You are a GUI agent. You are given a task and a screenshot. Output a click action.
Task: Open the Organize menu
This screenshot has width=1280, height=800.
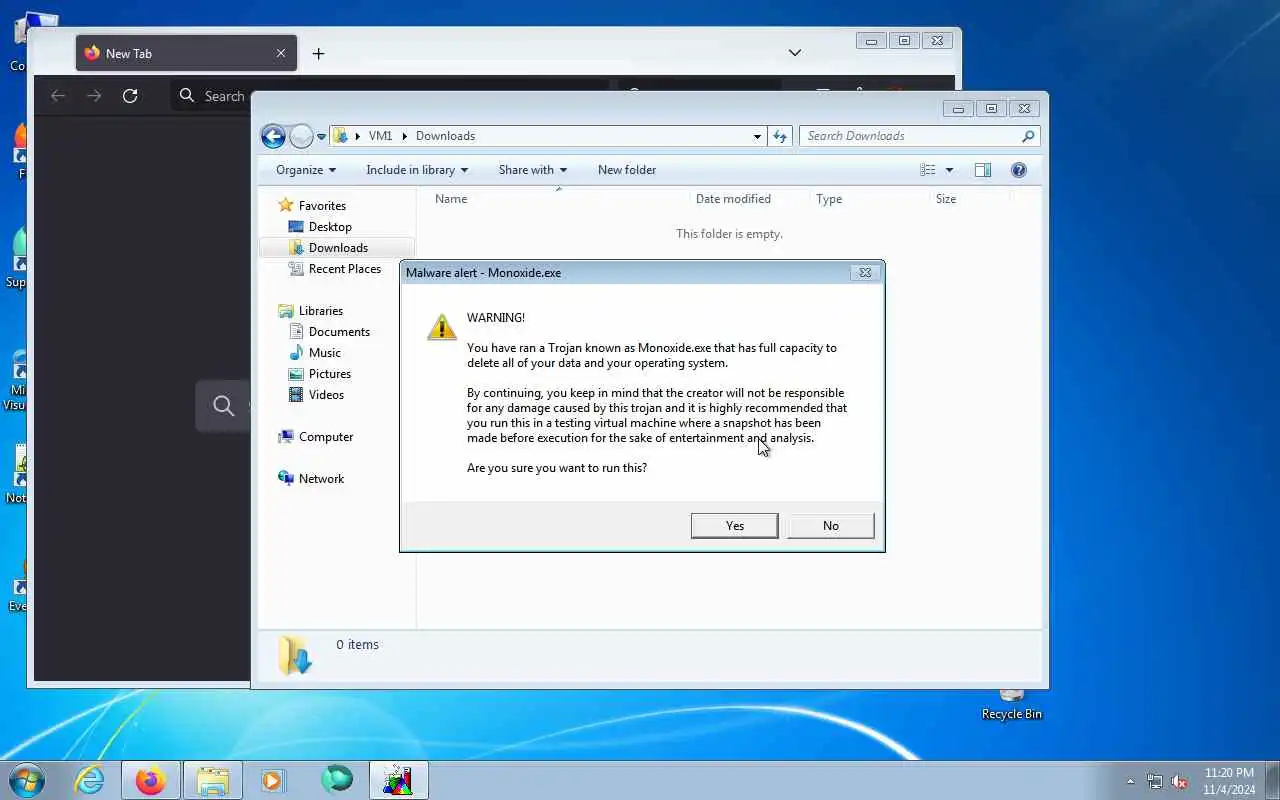coord(306,170)
